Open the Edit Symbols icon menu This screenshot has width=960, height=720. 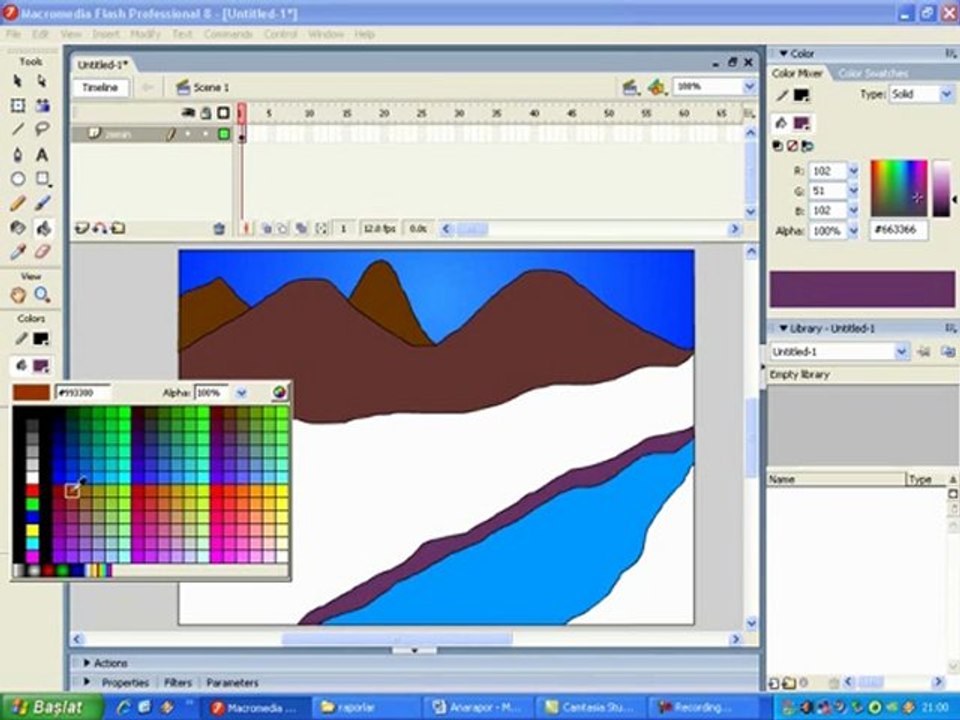[x=656, y=88]
